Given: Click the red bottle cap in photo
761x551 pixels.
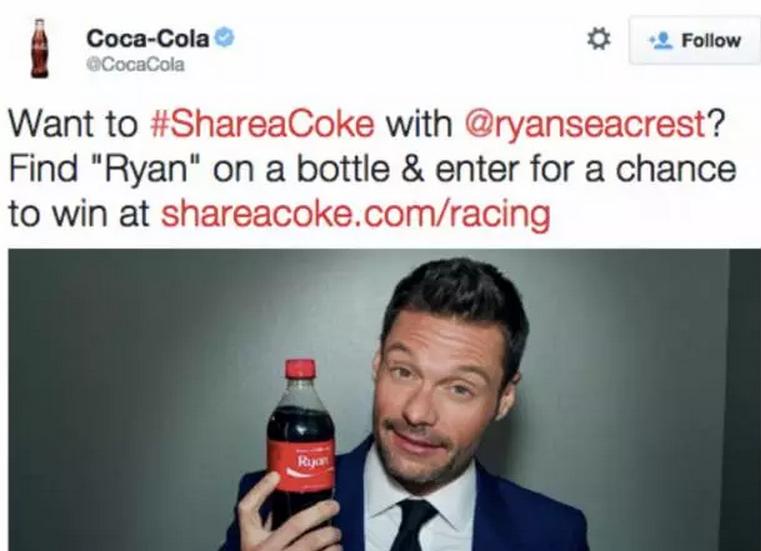Looking at the screenshot, I should tap(300, 369).
